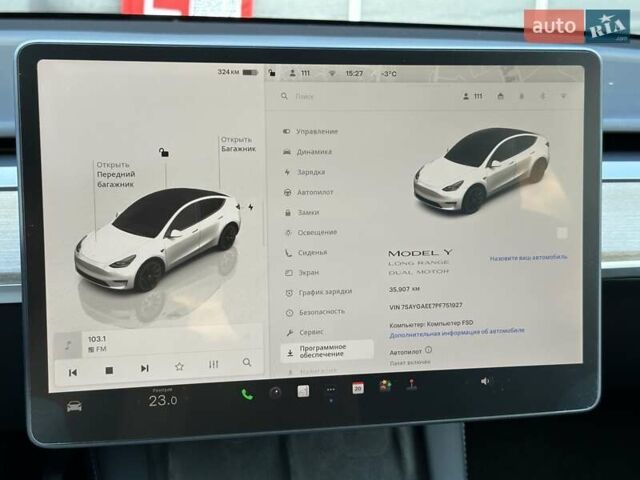Open Дополнительная информация об автомобиле link
The width and height of the screenshot is (640, 480).
[457, 333]
